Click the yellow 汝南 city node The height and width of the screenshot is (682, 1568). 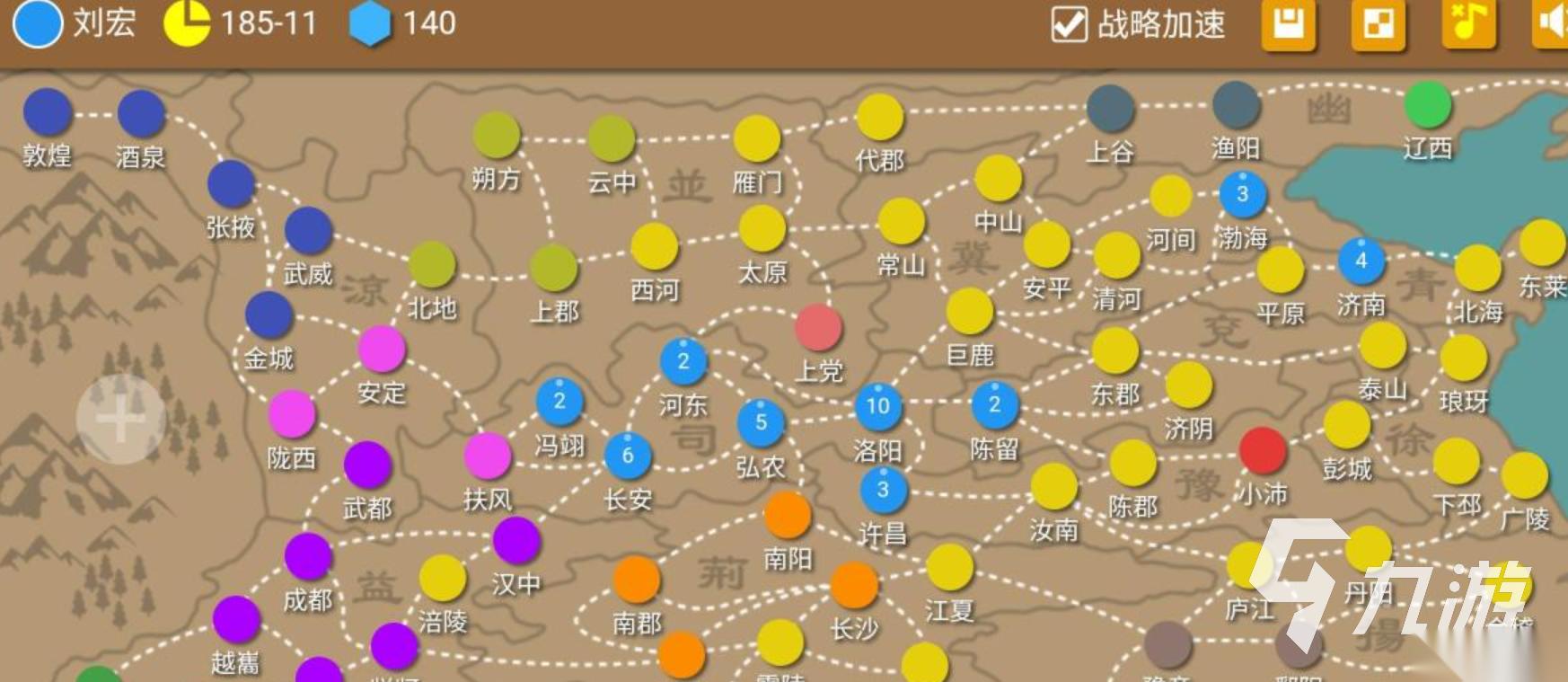pos(1053,486)
